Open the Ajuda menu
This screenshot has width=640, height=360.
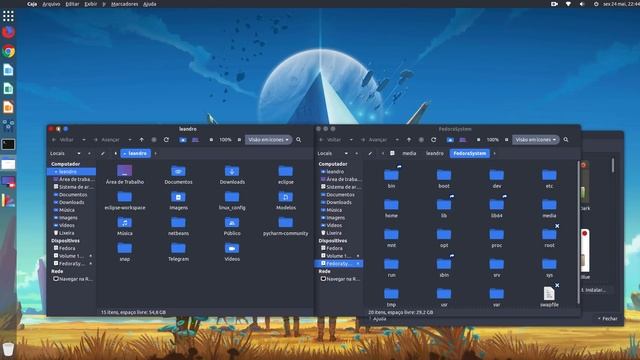pyautogui.click(x=150, y=4)
